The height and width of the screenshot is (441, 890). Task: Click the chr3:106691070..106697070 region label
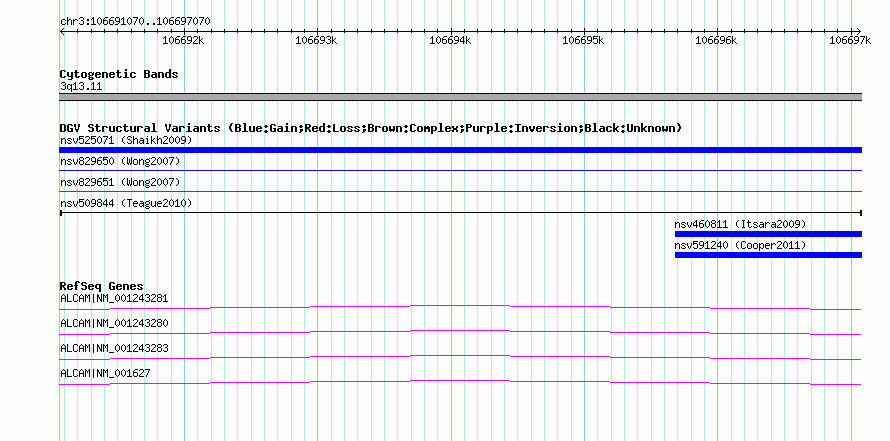(x=135, y=21)
